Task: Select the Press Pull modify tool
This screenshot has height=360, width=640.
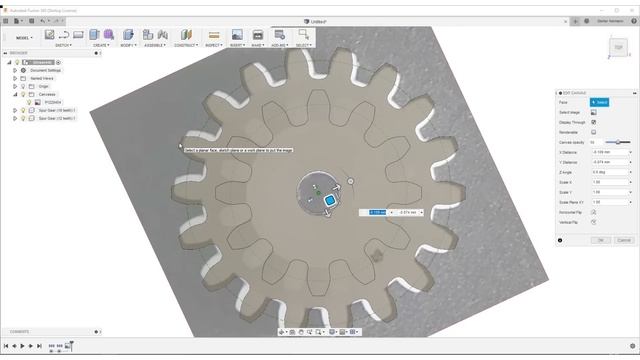Action: [128, 35]
